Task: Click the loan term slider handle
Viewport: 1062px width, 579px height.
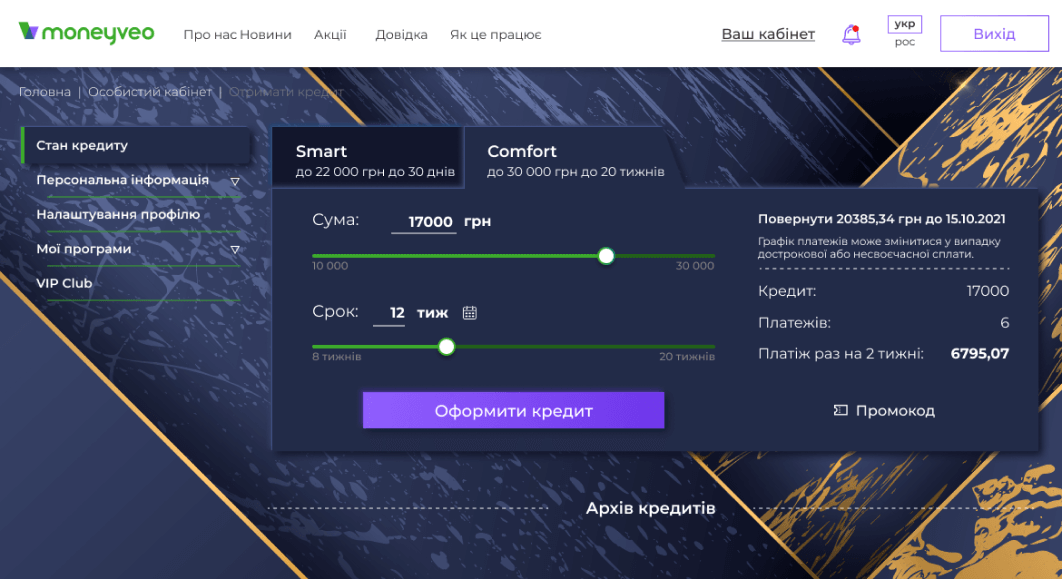Action: tap(446, 347)
